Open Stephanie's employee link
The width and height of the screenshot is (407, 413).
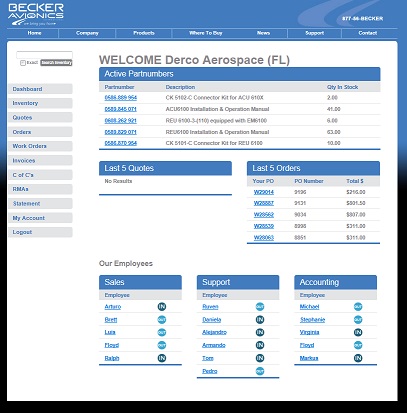(312, 320)
